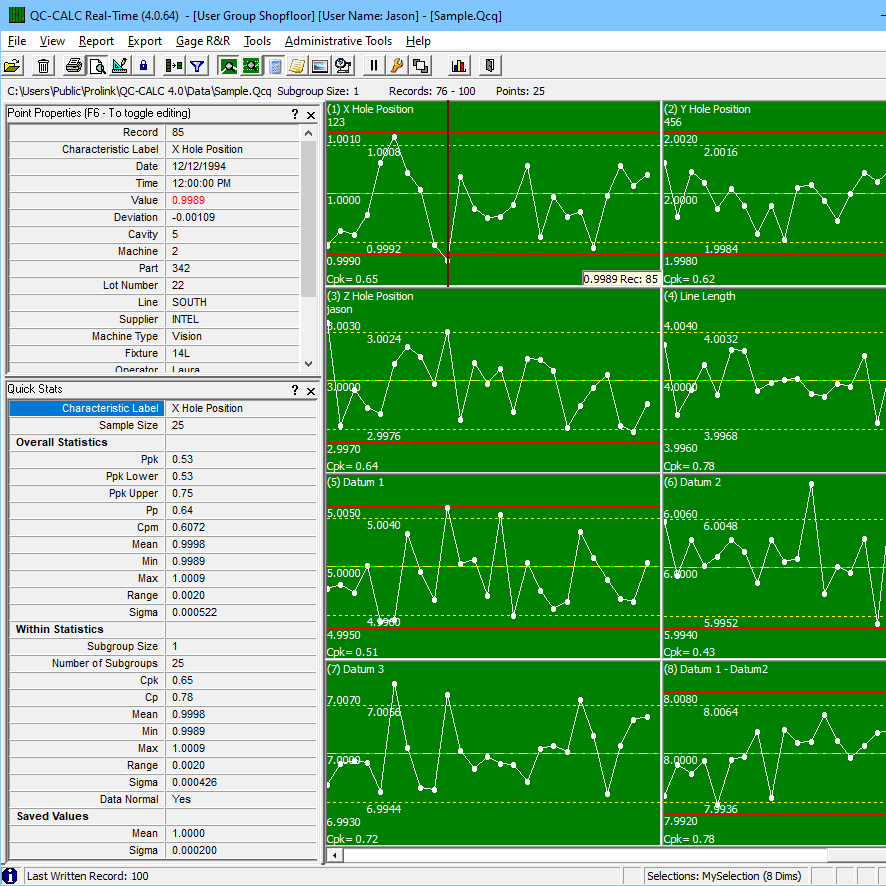Open the View menu
886x886 pixels.
point(52,41)
